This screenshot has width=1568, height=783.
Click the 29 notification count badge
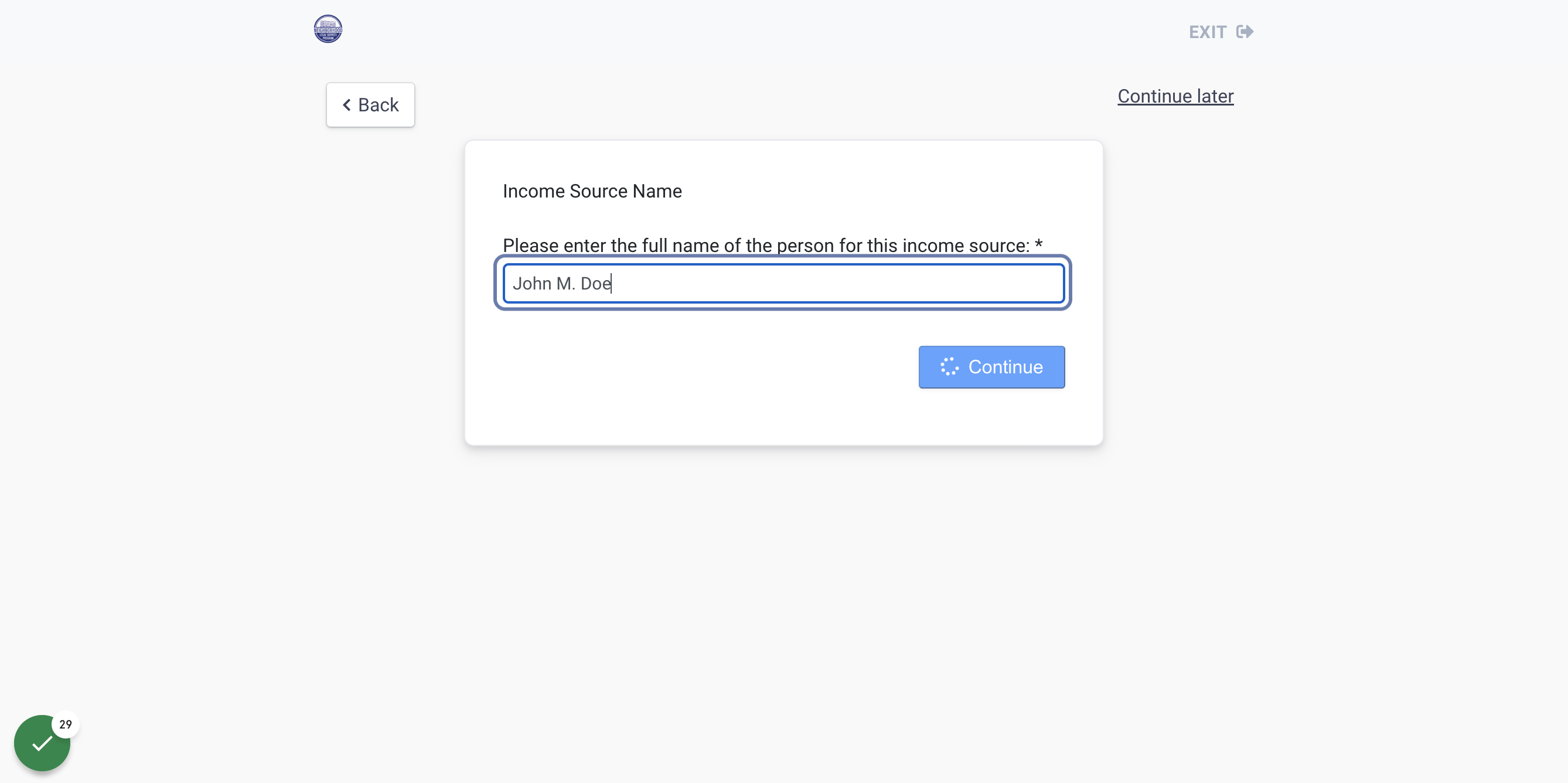point(66,724)
